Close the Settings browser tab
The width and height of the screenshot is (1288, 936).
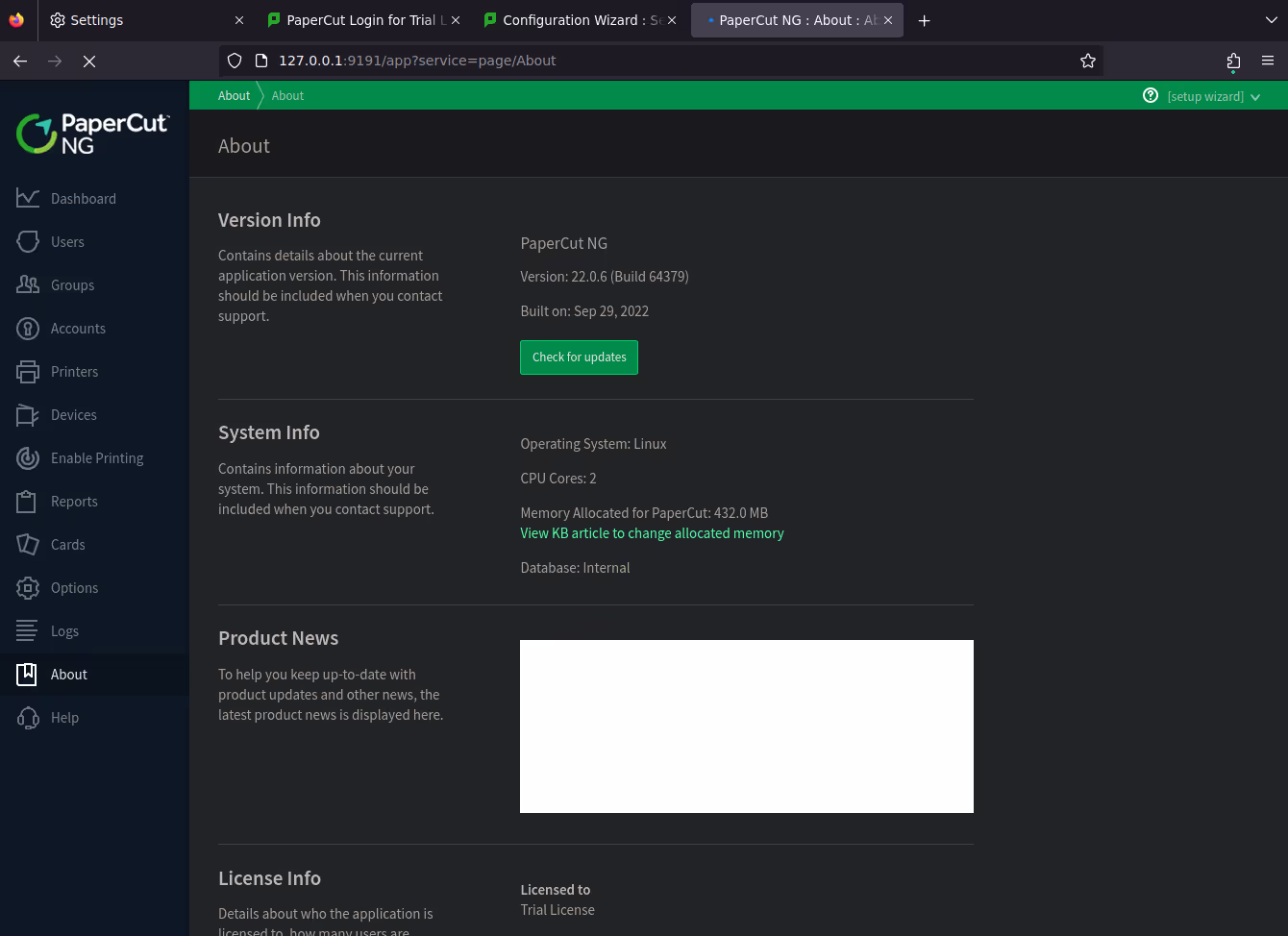pos(239,20)
